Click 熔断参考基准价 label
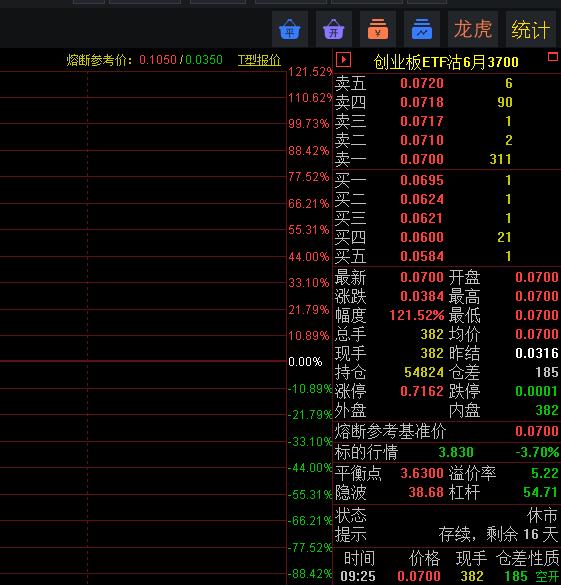Image resolution: width=561 pixels, height=585 pixels. [390, 431]
